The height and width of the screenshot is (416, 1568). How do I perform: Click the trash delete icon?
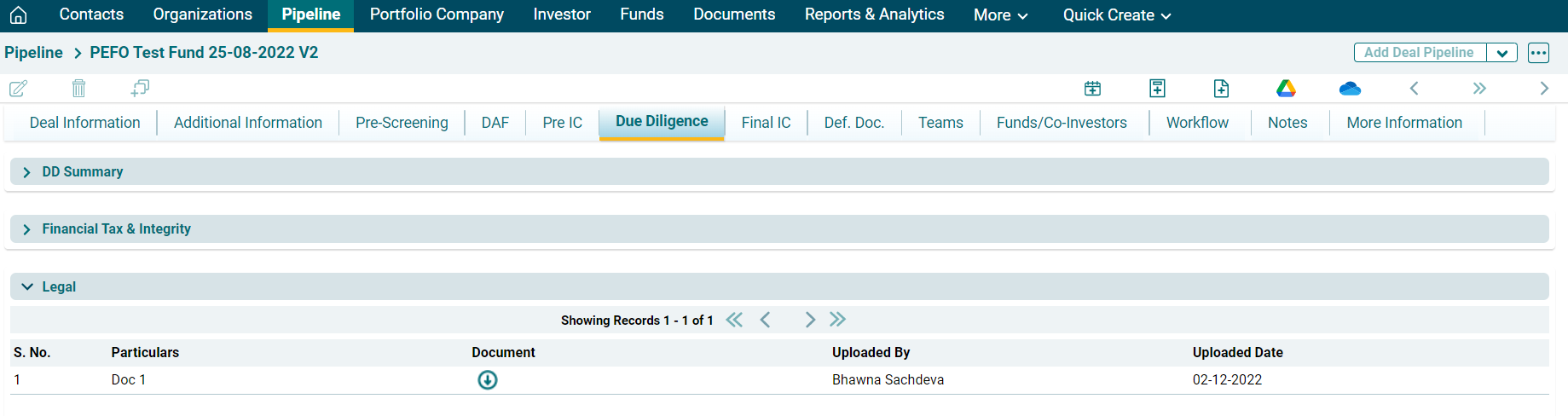point(78,89)
